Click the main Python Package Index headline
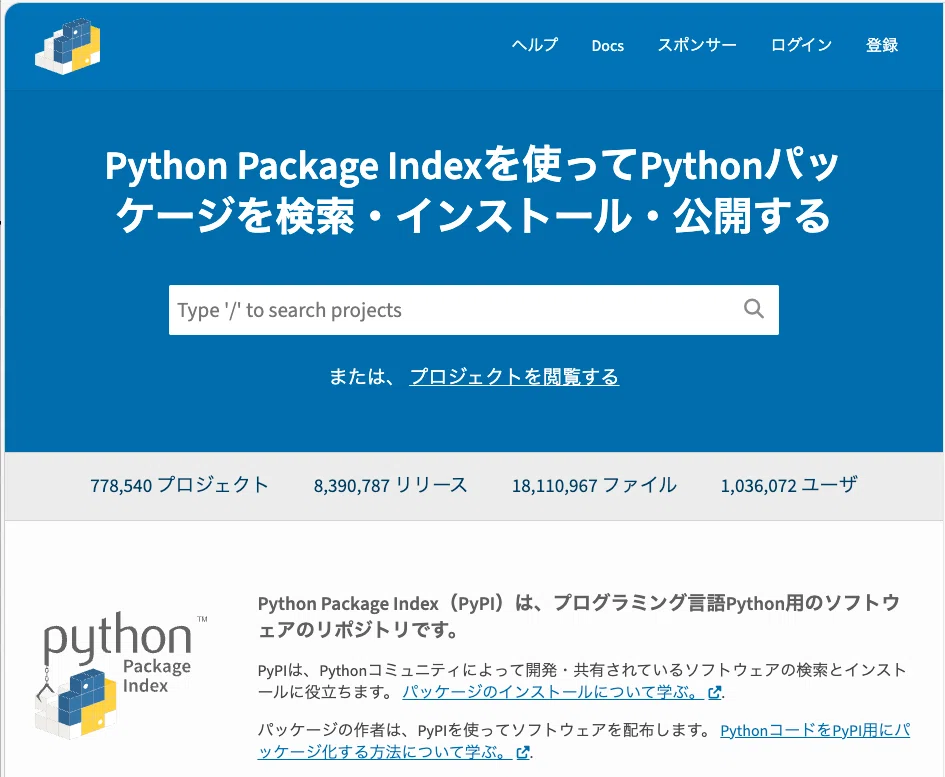This screenshot has height=777, width=945. [472, 190]
